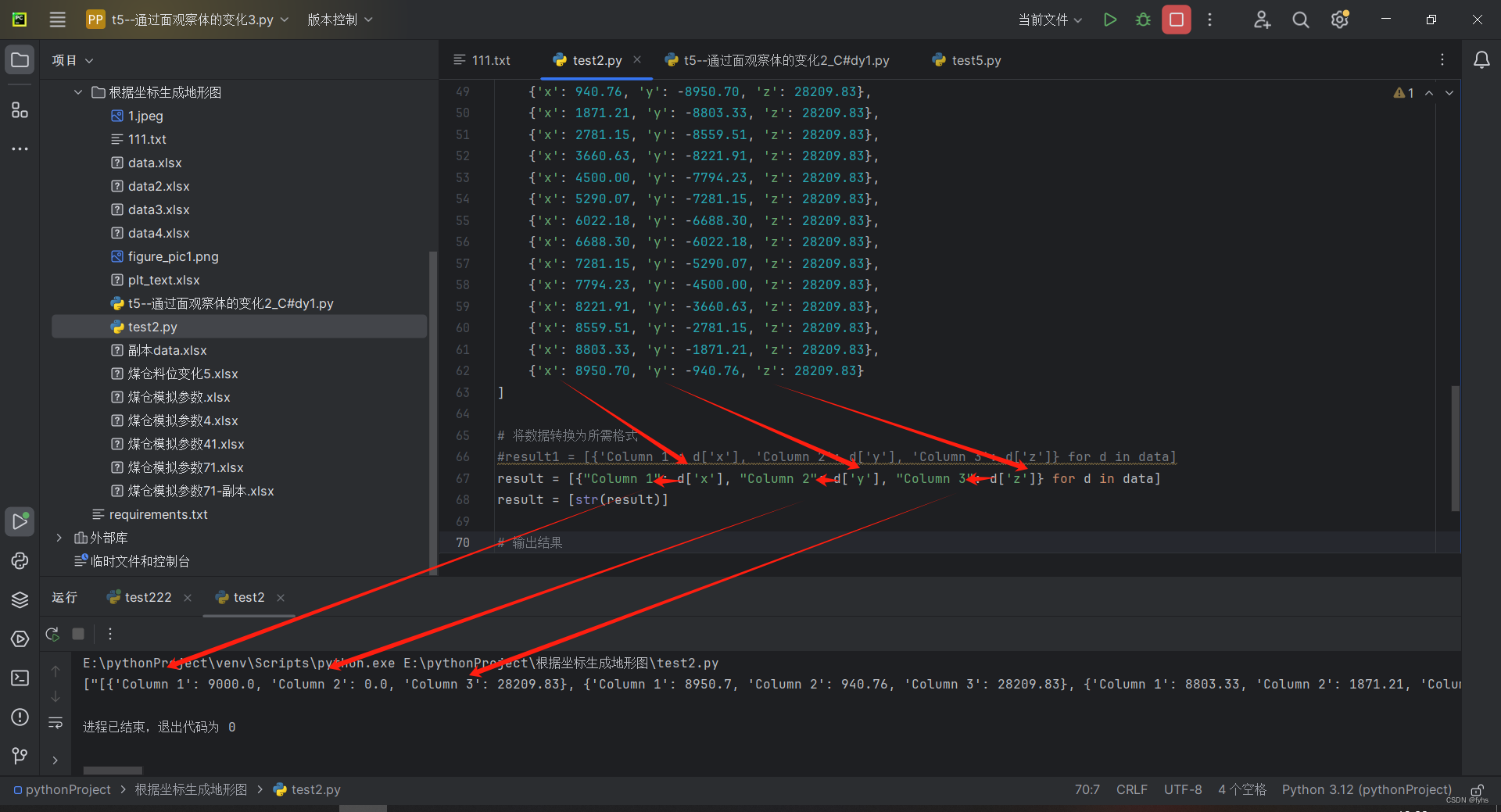This screenshot has width=1501, height=812.
Task: Start debugging with the bug icon
Action: click(x=1143, y=20)
